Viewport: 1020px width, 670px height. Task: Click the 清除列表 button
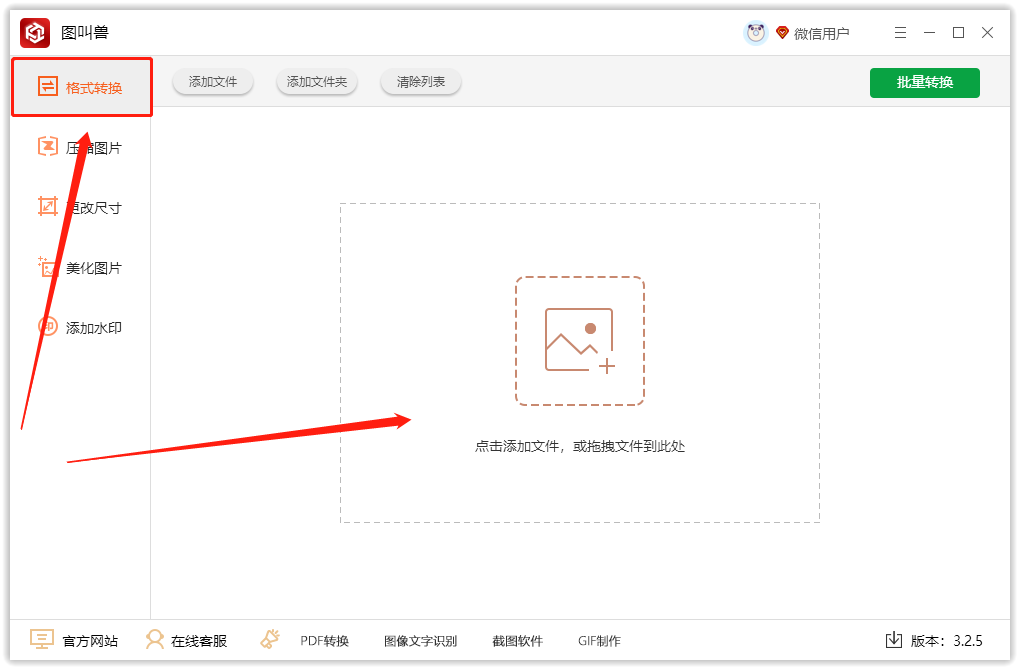click(x=420, y=82)
